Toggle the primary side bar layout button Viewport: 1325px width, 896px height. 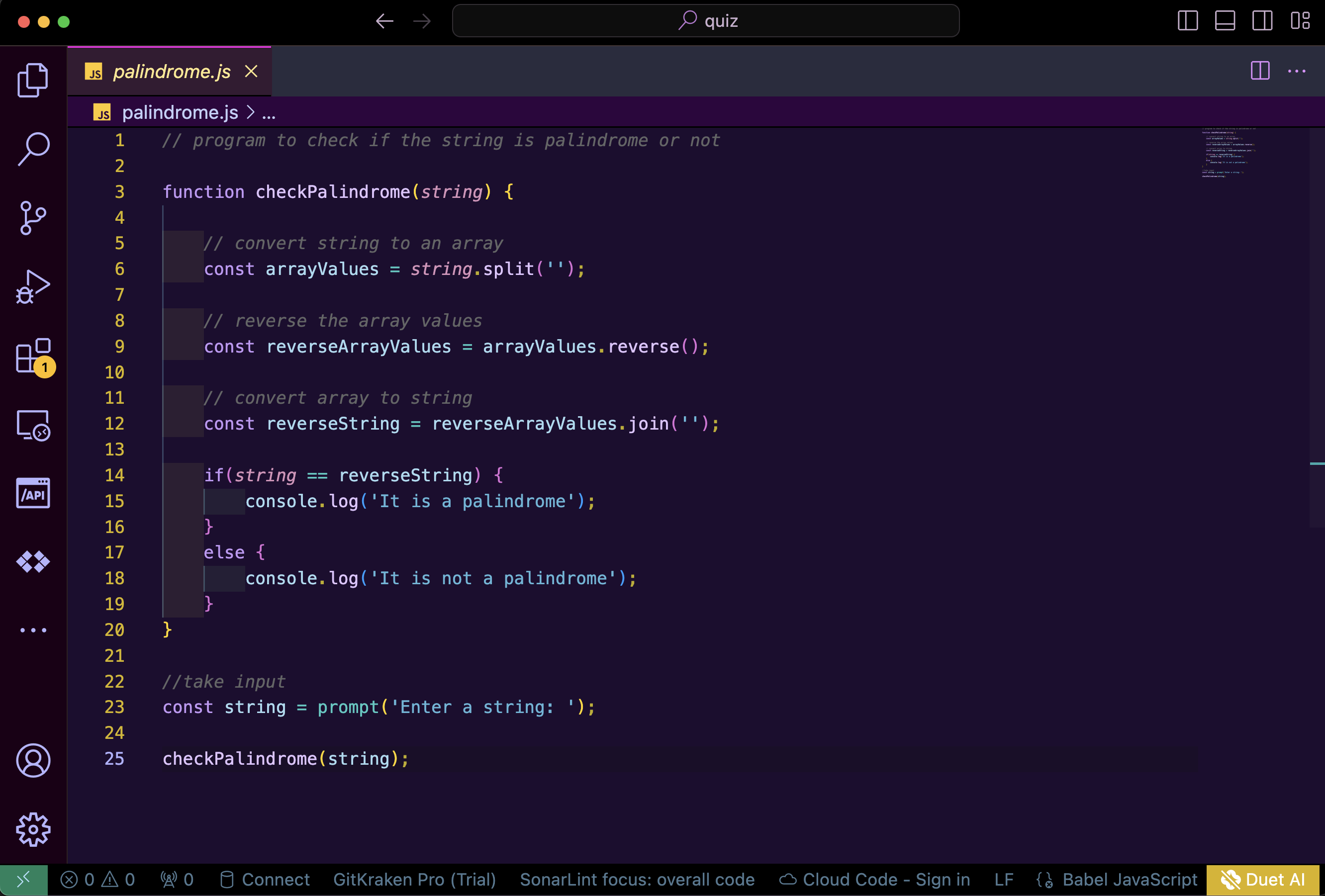pos(1188,21)
